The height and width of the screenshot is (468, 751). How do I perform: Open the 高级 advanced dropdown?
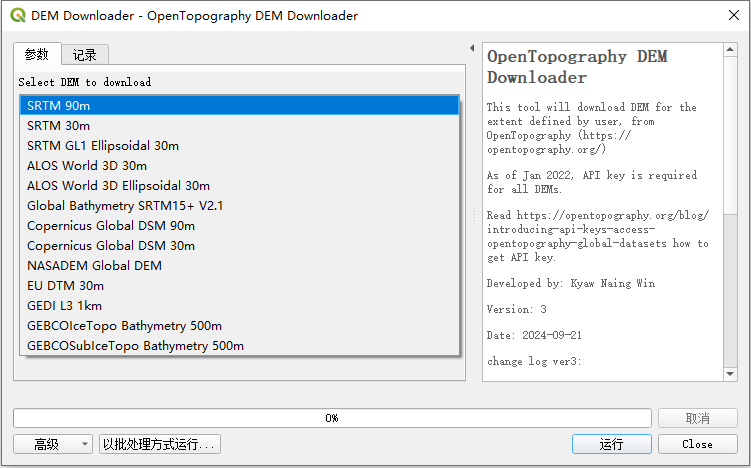pyautogui.click(x=53, y=444)
